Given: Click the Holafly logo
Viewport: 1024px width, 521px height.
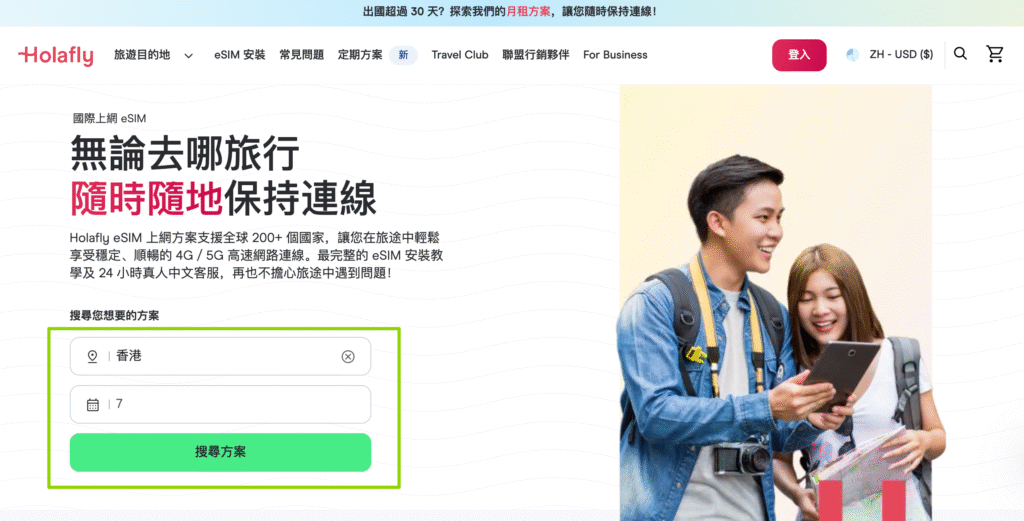Looking at the screenshot, I should [x=56, y=55].
